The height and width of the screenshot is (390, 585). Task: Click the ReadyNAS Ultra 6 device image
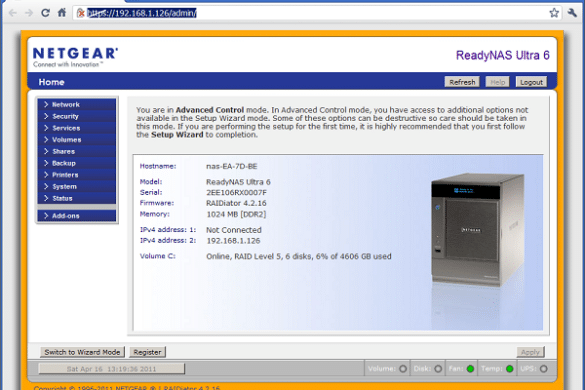[x=478, y=230]
